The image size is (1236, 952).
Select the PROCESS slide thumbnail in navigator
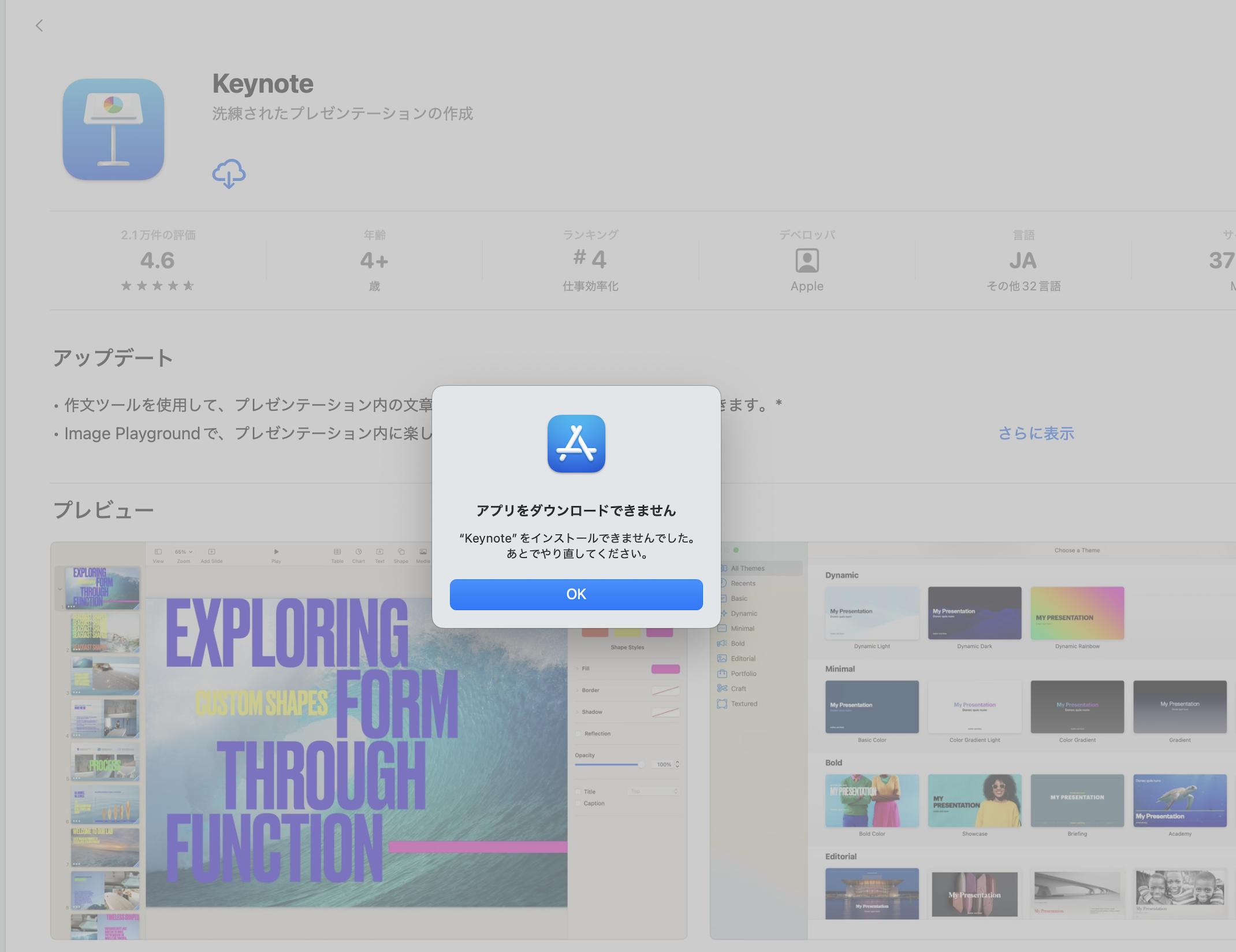tap(105, 761)
